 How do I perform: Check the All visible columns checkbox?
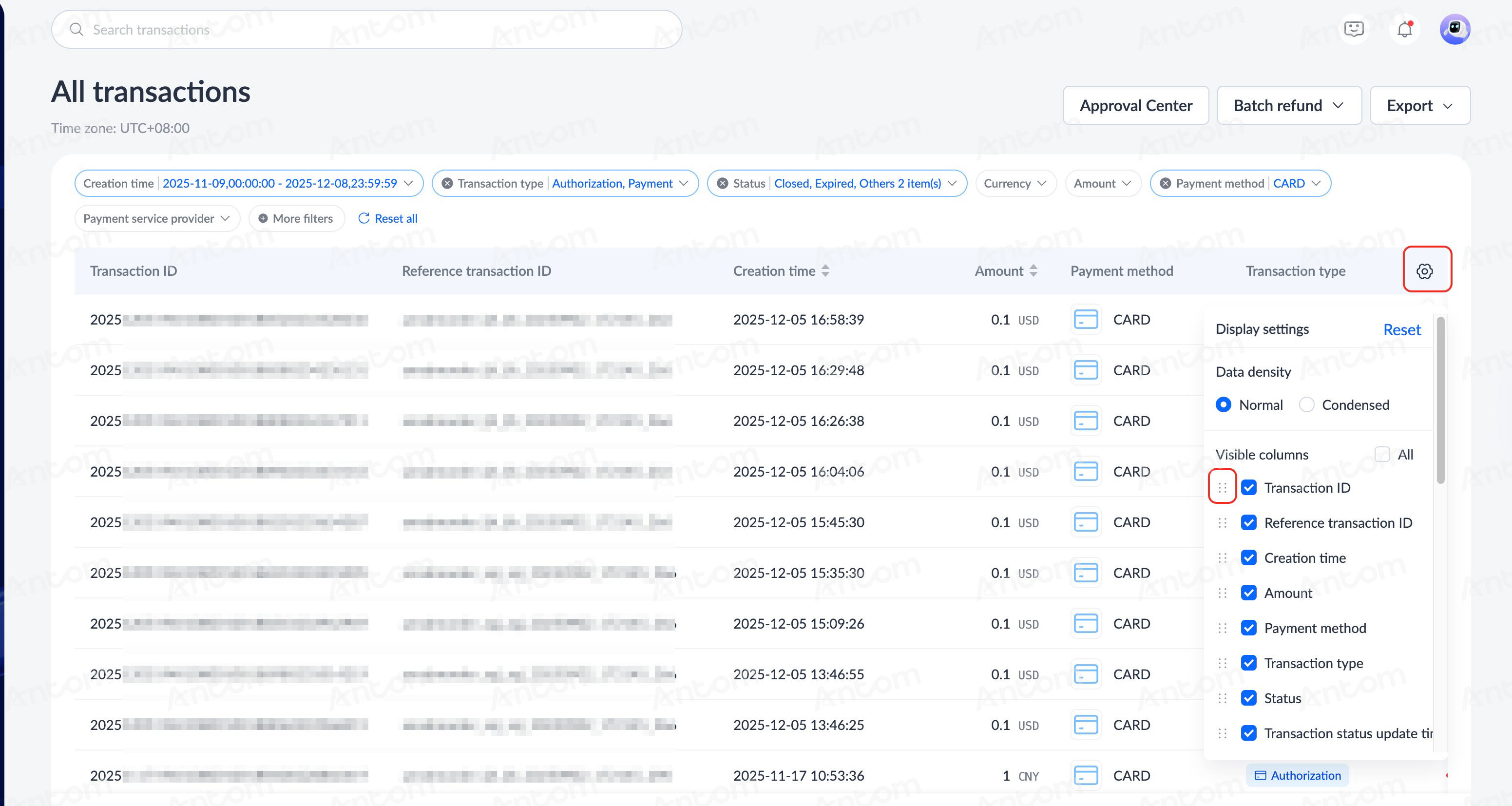coord(1382,454)
